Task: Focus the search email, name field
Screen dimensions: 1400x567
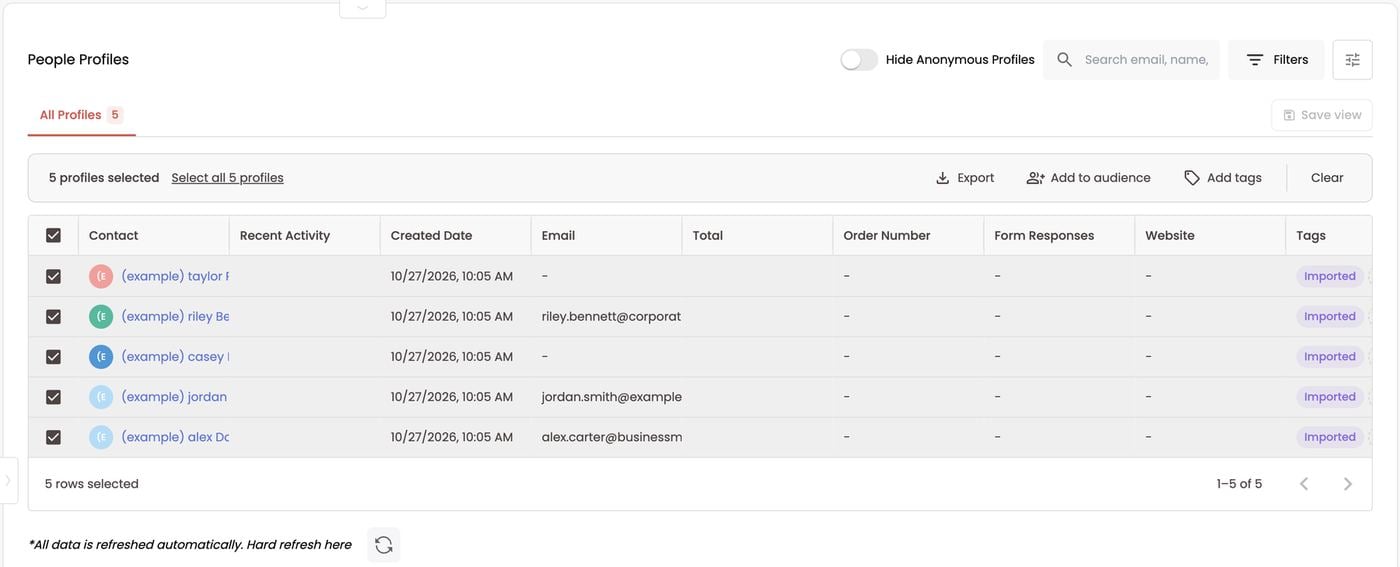Action: pos(1146,60)
